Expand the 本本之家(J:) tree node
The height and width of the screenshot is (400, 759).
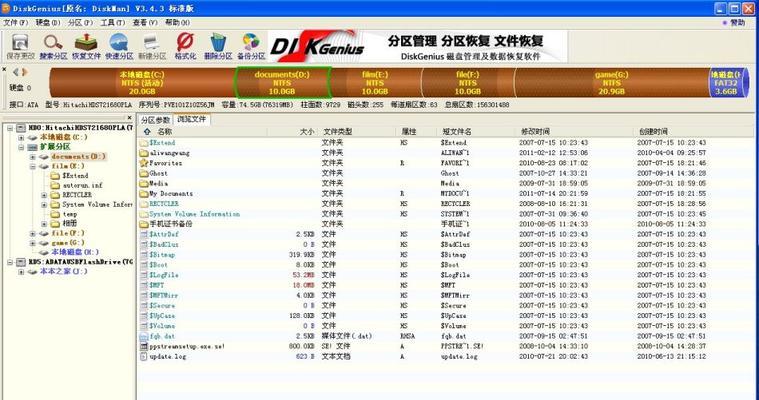(x=21, y=272)
